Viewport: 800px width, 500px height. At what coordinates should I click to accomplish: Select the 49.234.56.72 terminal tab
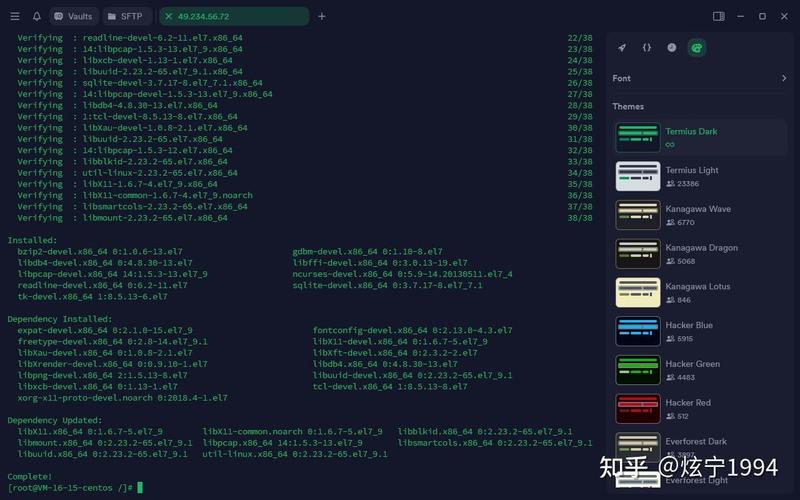pyautogui.click(x=234, y=16)
